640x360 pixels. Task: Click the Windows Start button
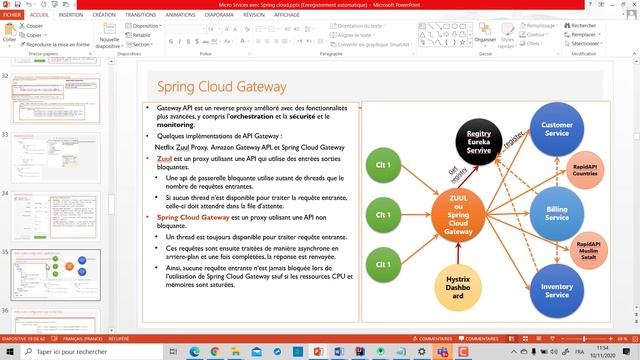click(10, 351)
